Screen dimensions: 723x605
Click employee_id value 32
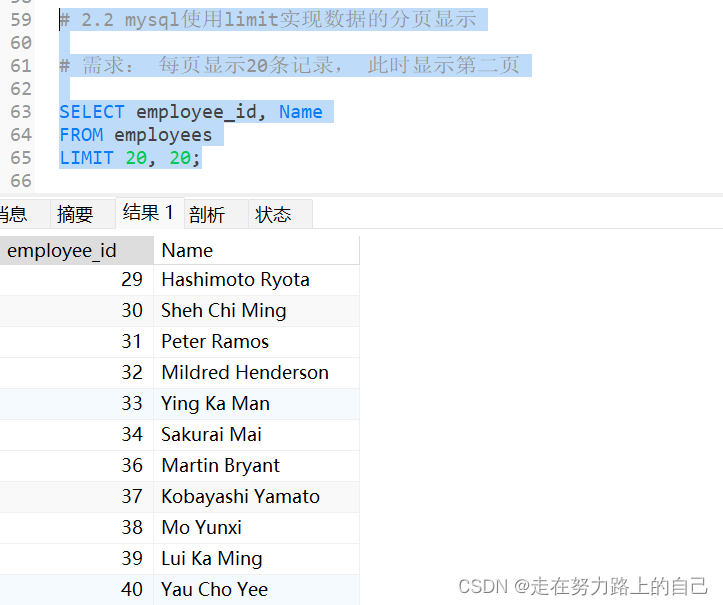click(77, 373)
